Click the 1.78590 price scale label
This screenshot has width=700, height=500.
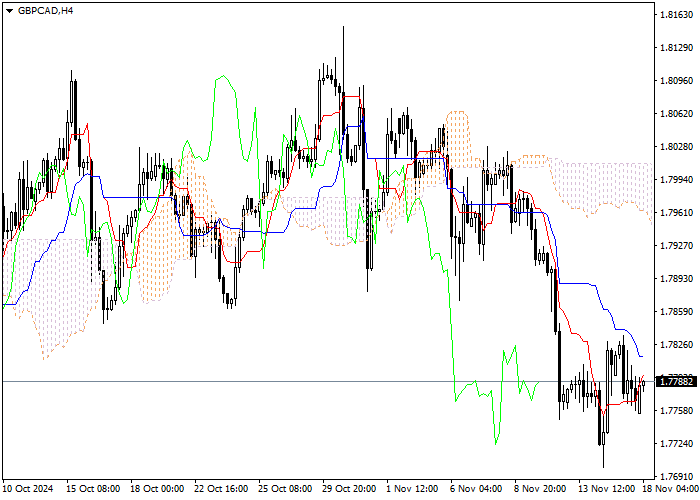[676, 312]
